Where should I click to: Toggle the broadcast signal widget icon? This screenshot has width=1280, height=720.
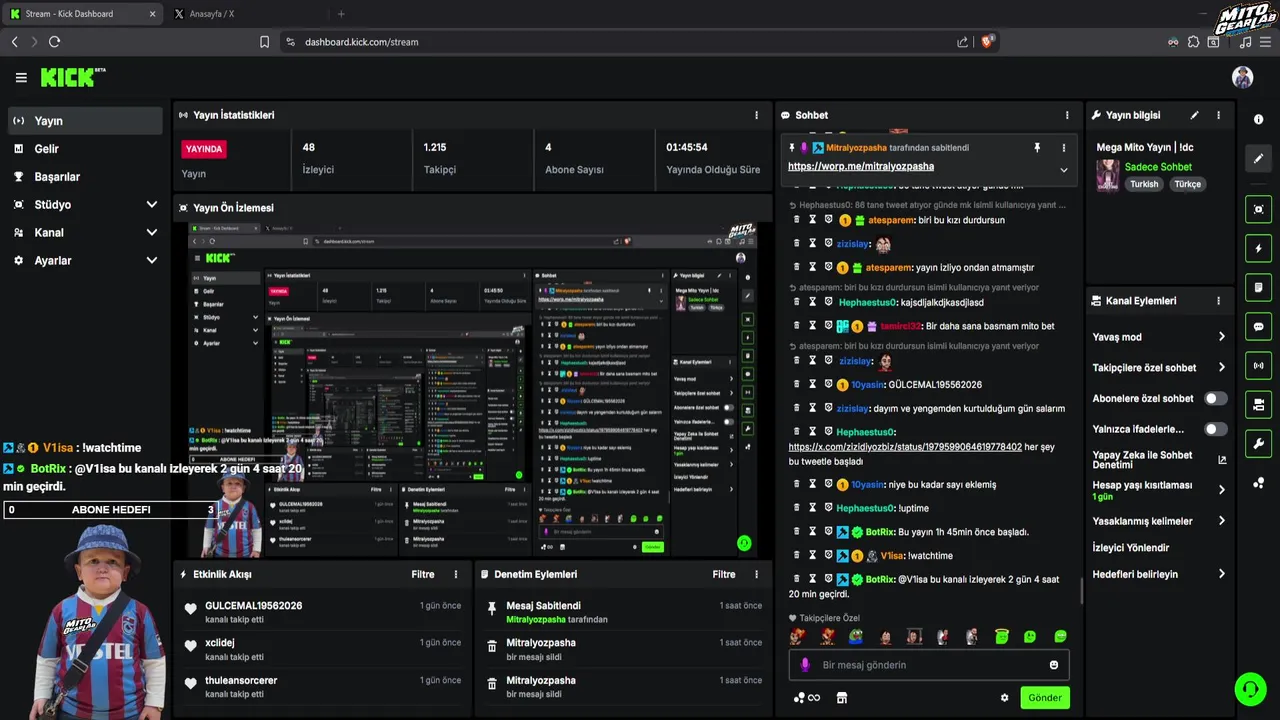(1258, 366)
